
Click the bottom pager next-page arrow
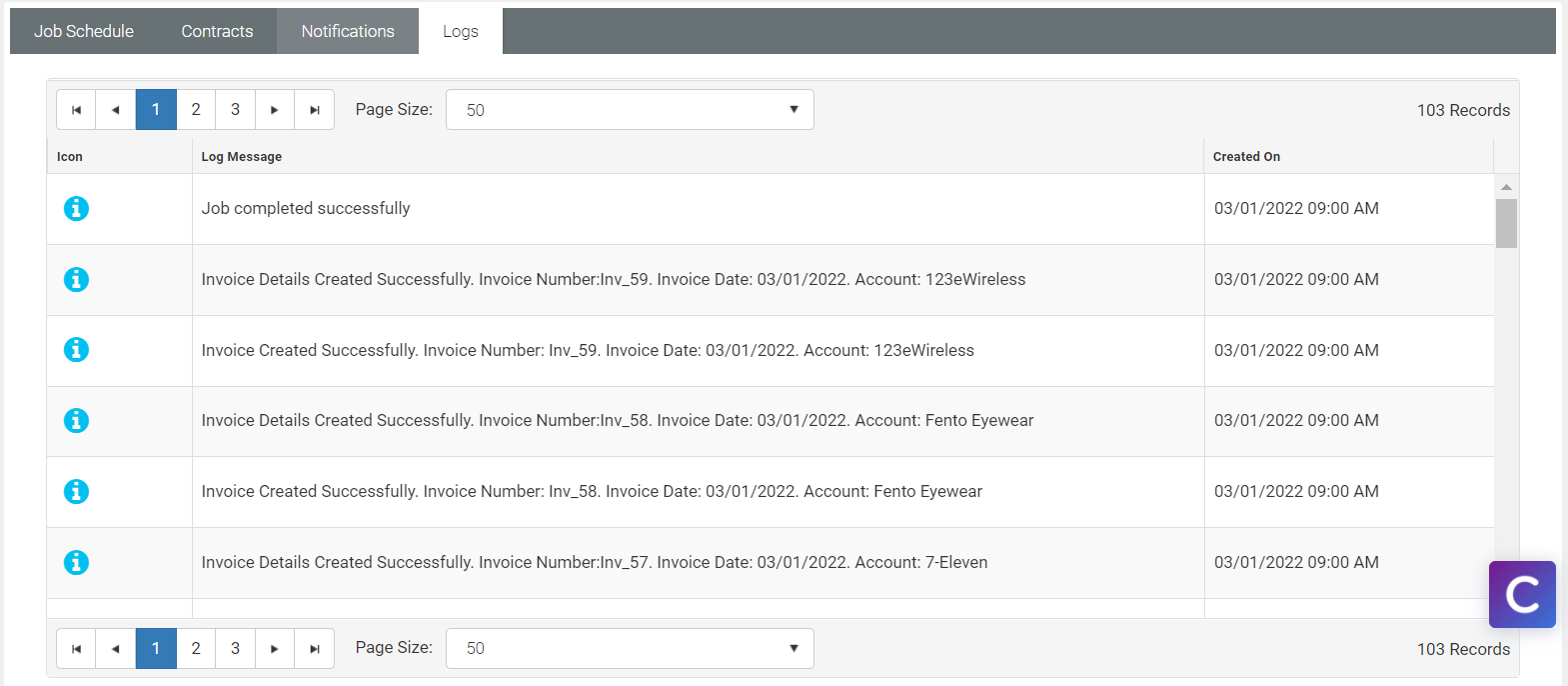point(275,648)
